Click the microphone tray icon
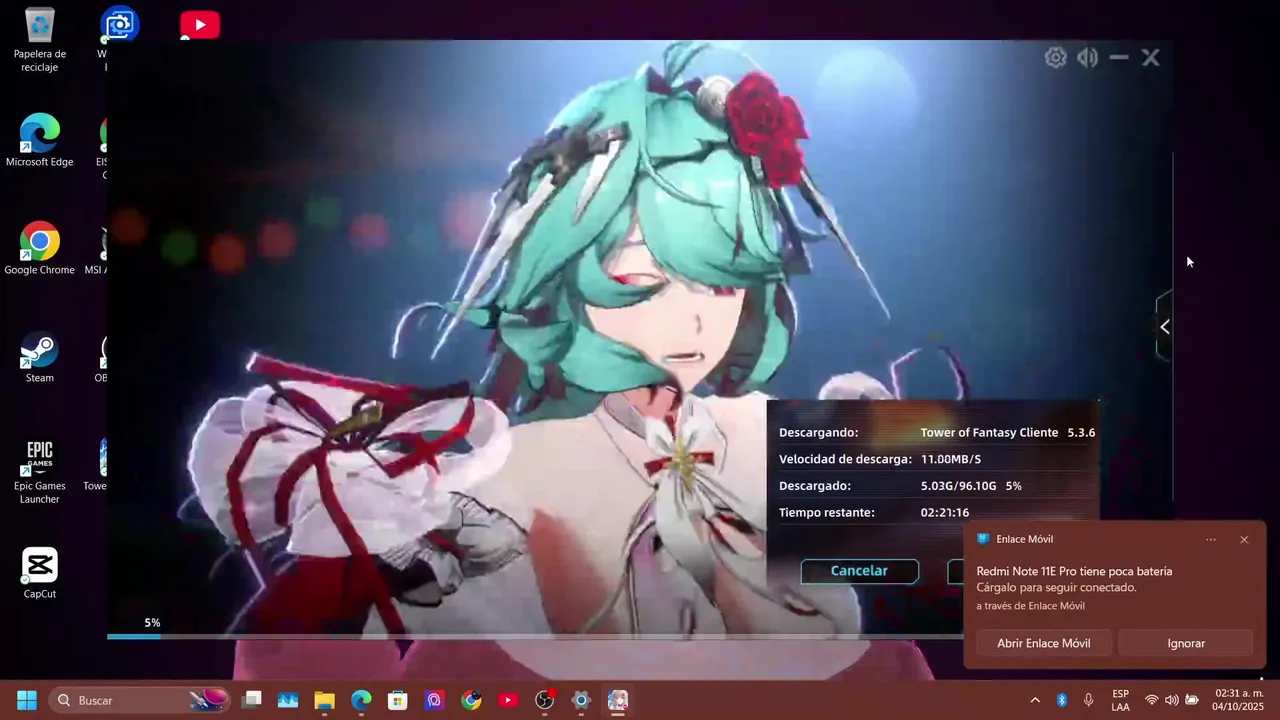Screen dimensions: 1280x720 (x=1088, y=700)
